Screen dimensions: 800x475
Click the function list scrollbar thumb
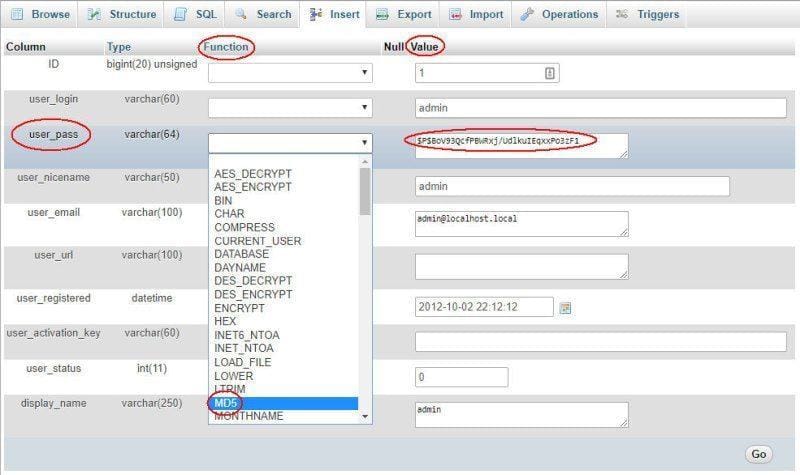point(365,191)
